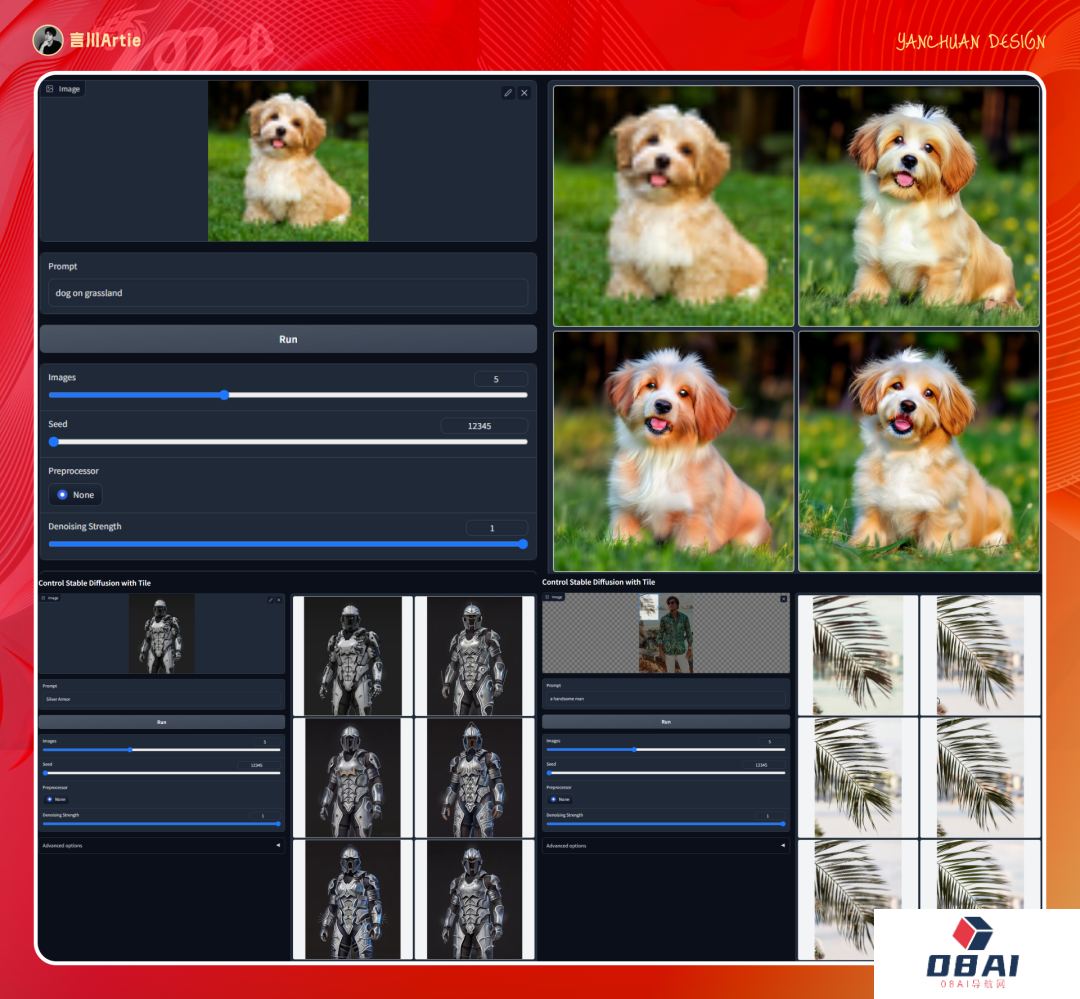Open the bottom-right generated dog output image
Screen dimensions: 1080x999
click(x=919, y=451)
